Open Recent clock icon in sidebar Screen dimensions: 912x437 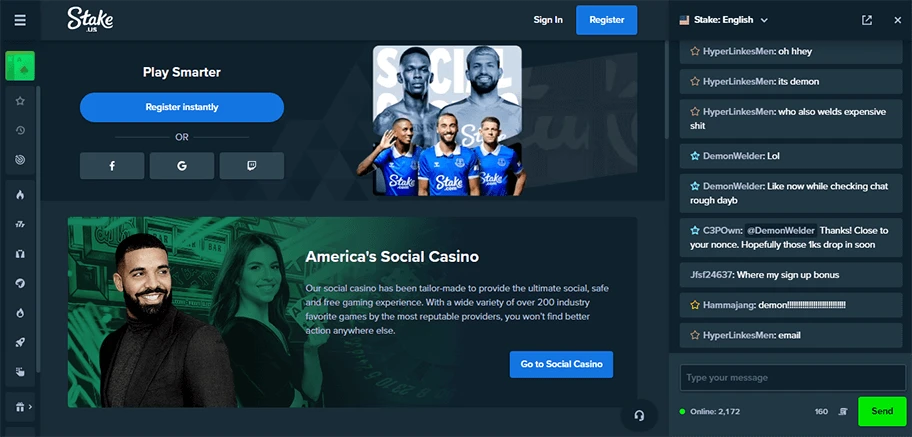[20, 130]
